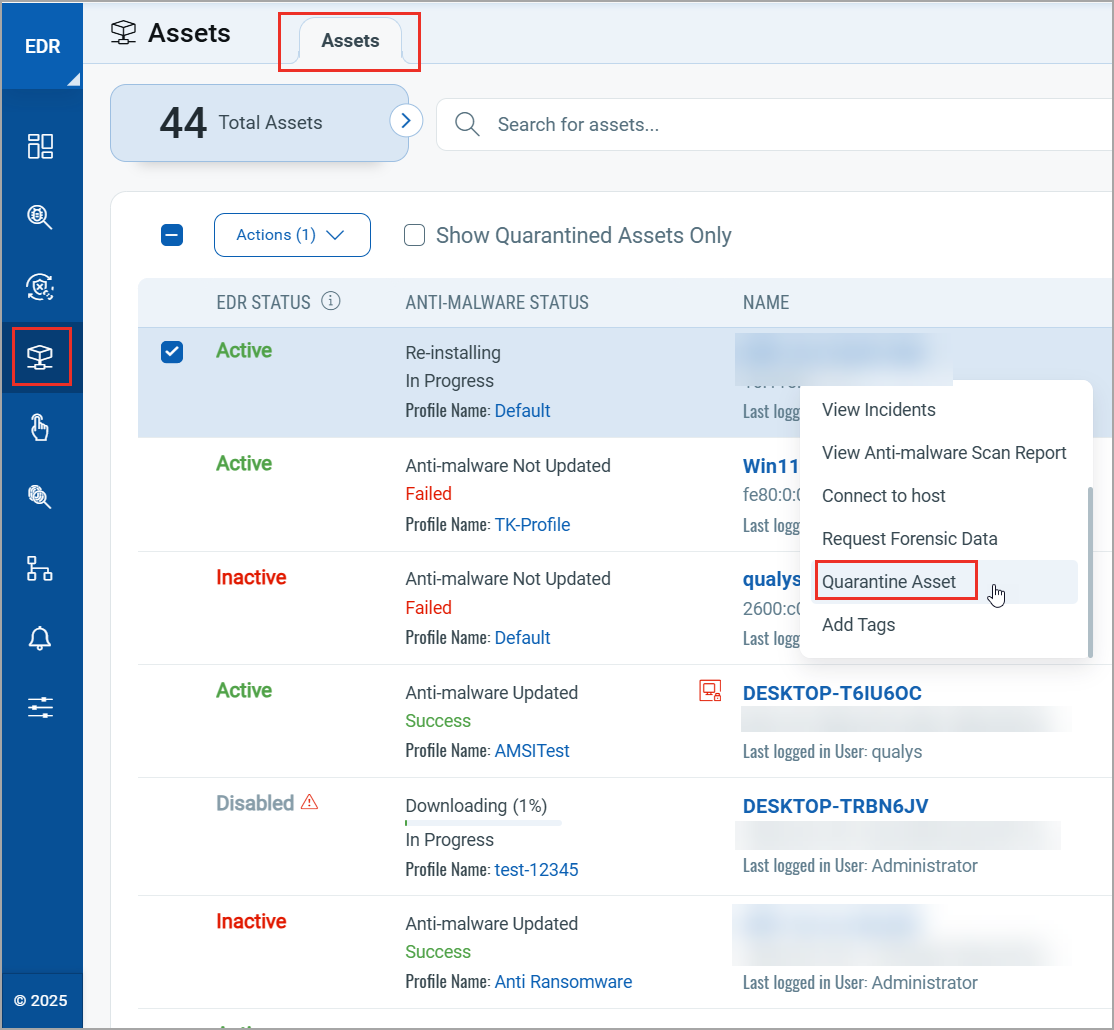Expand the Actions (1) dropdown

[x=292, y=234]
